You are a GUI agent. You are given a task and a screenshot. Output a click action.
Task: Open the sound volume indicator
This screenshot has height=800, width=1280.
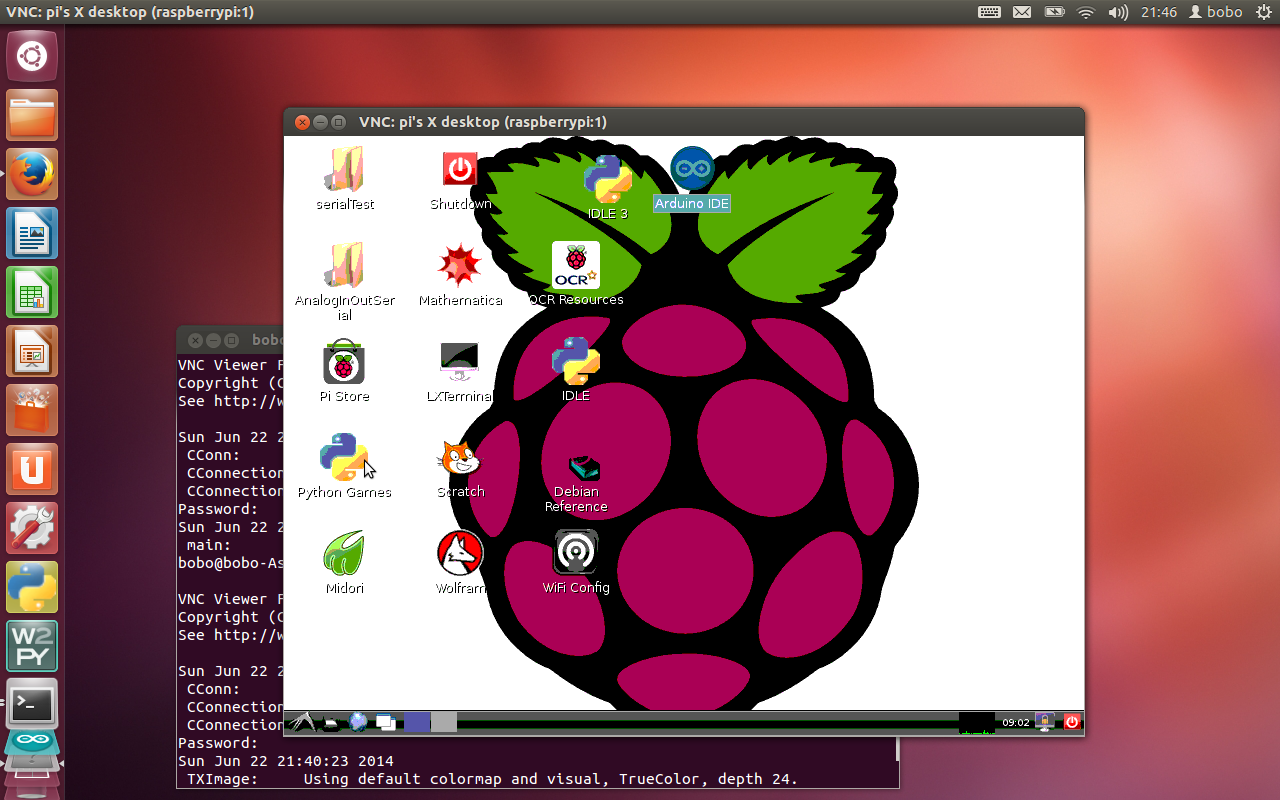click(1118, 12)
